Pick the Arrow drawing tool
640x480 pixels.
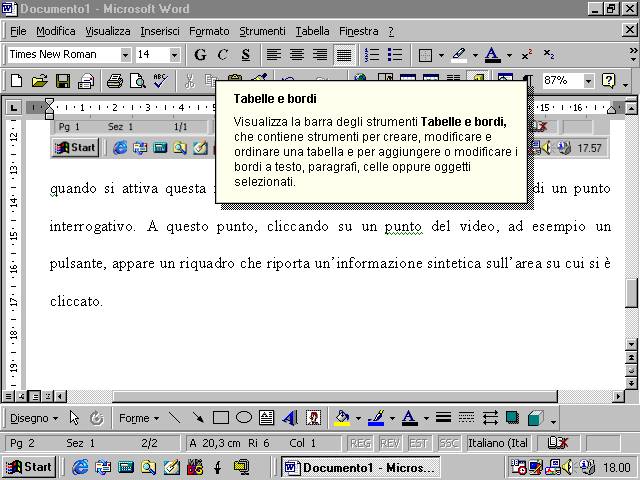click(198, 418)
